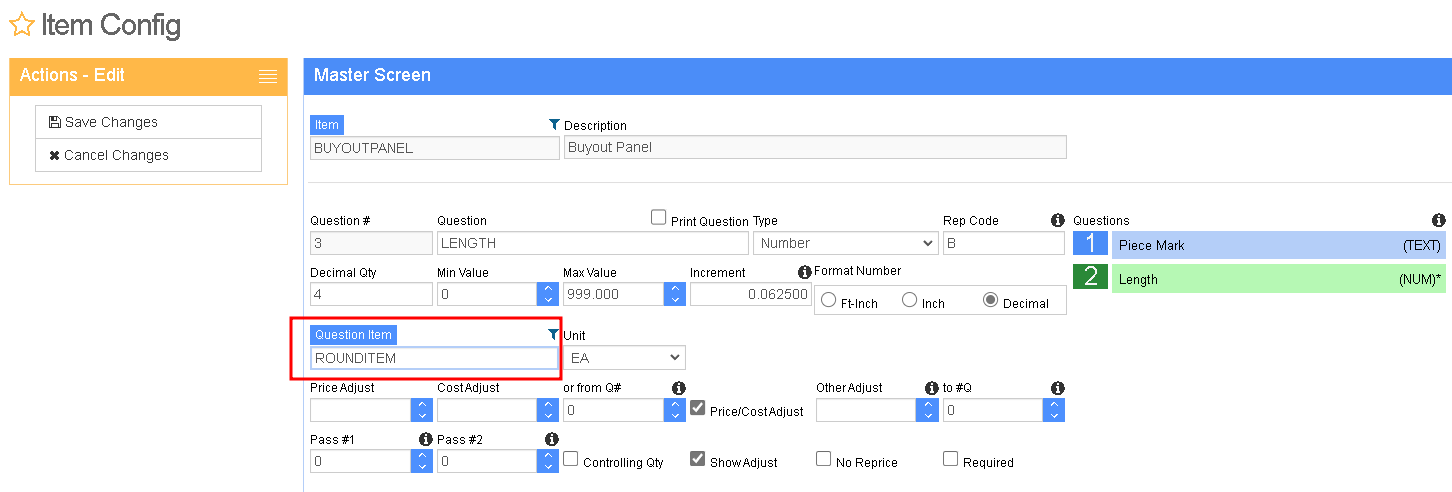Click the Item field BUYOUTPANEL
This screenshot has width=1452, height=492.
pos(435,148)
